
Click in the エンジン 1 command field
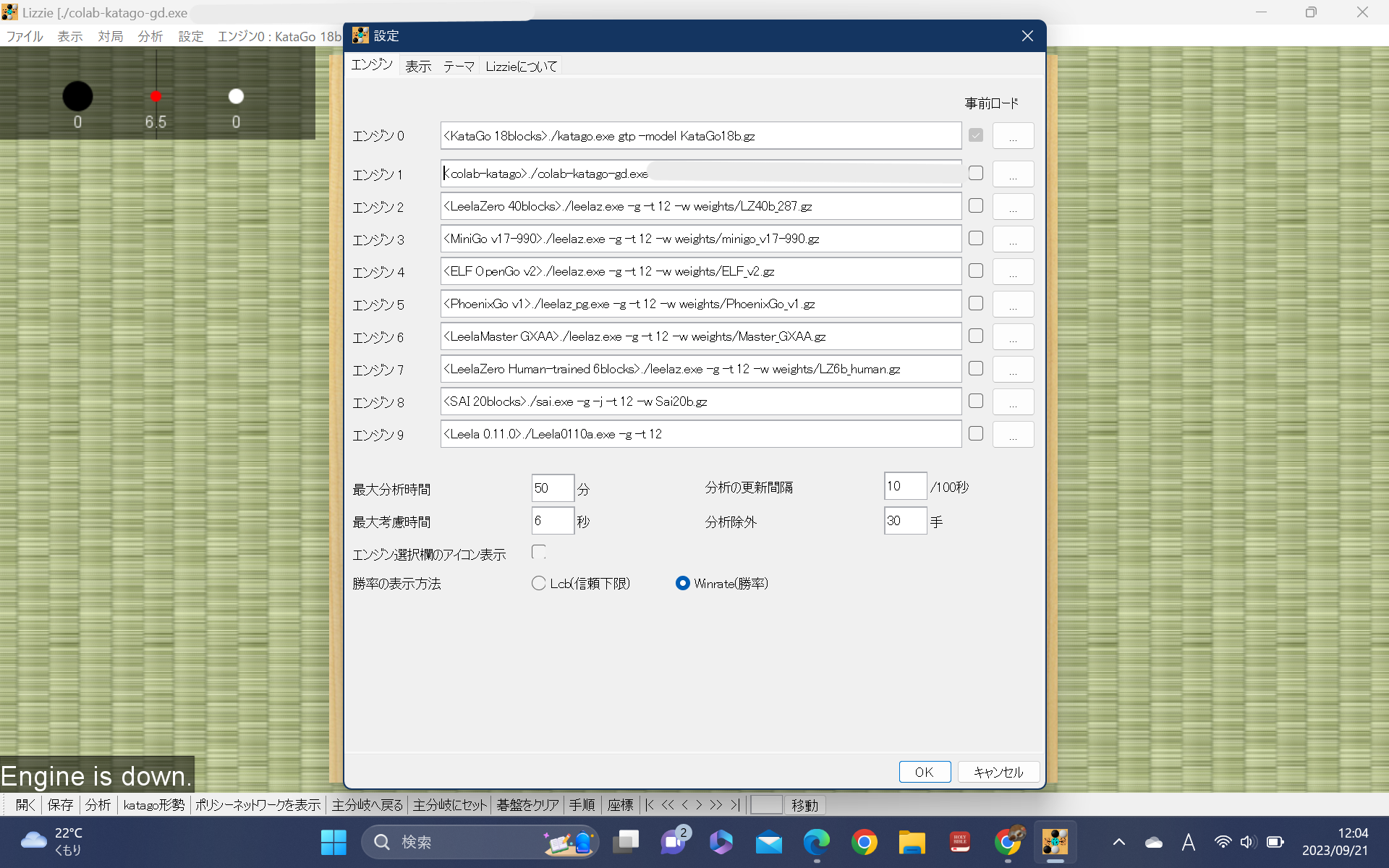701,174
